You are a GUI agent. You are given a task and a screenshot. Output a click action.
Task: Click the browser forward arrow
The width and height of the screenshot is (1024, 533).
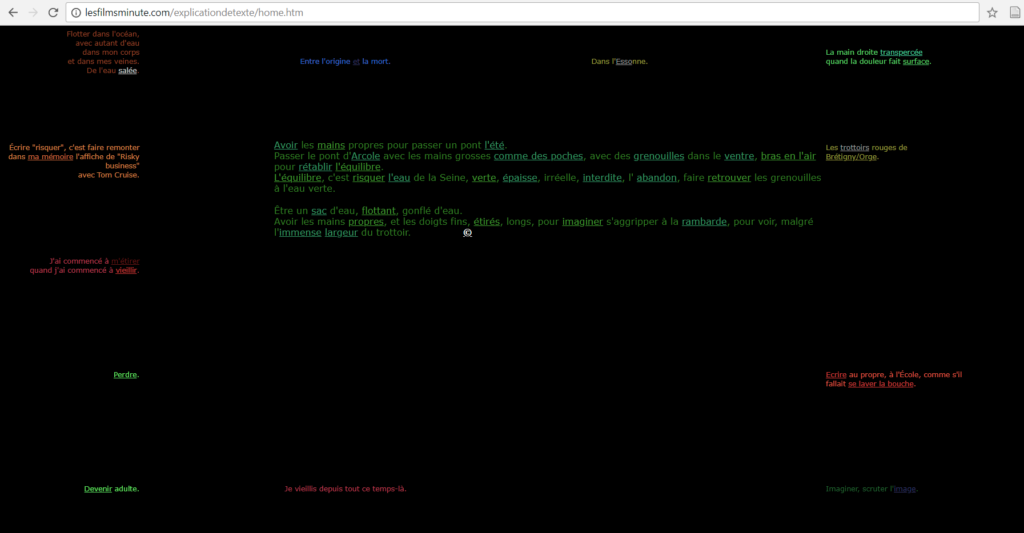(33, 13)
